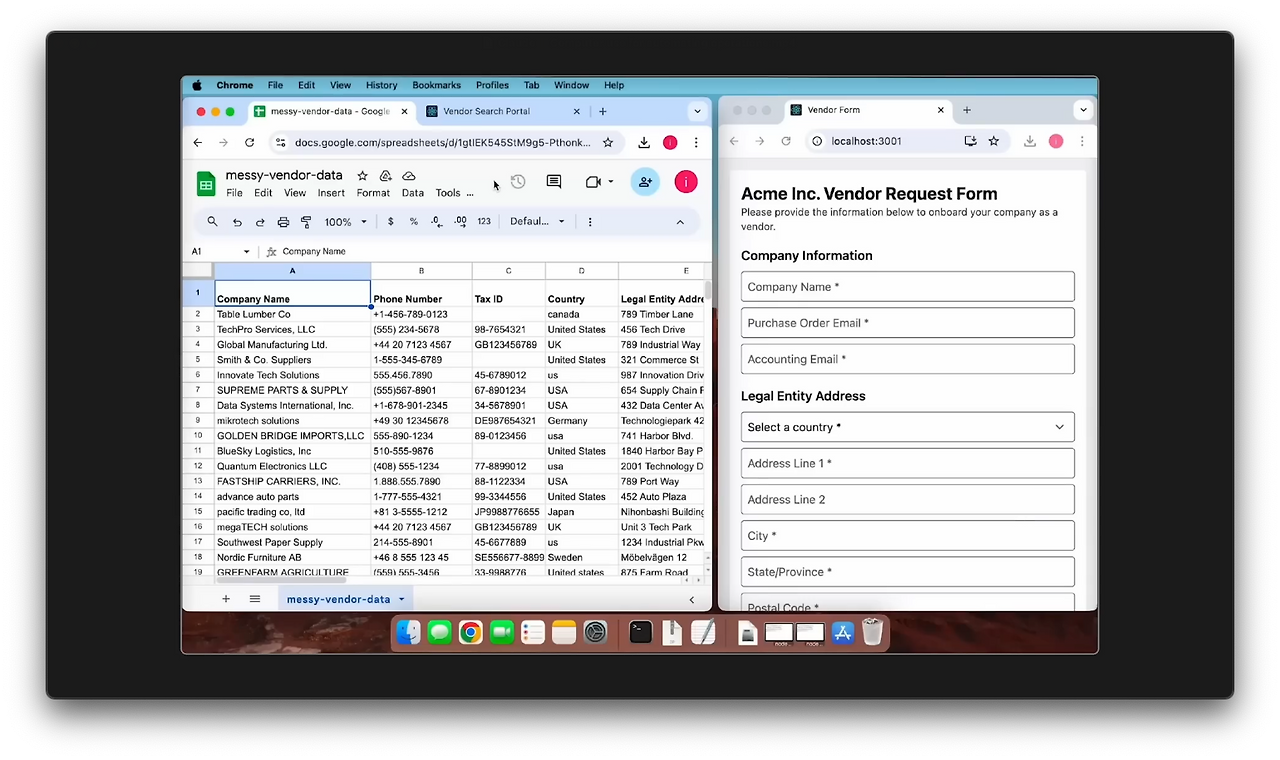Select cell containing Global Manufacturing Ltd.

(x=293, y=345)
